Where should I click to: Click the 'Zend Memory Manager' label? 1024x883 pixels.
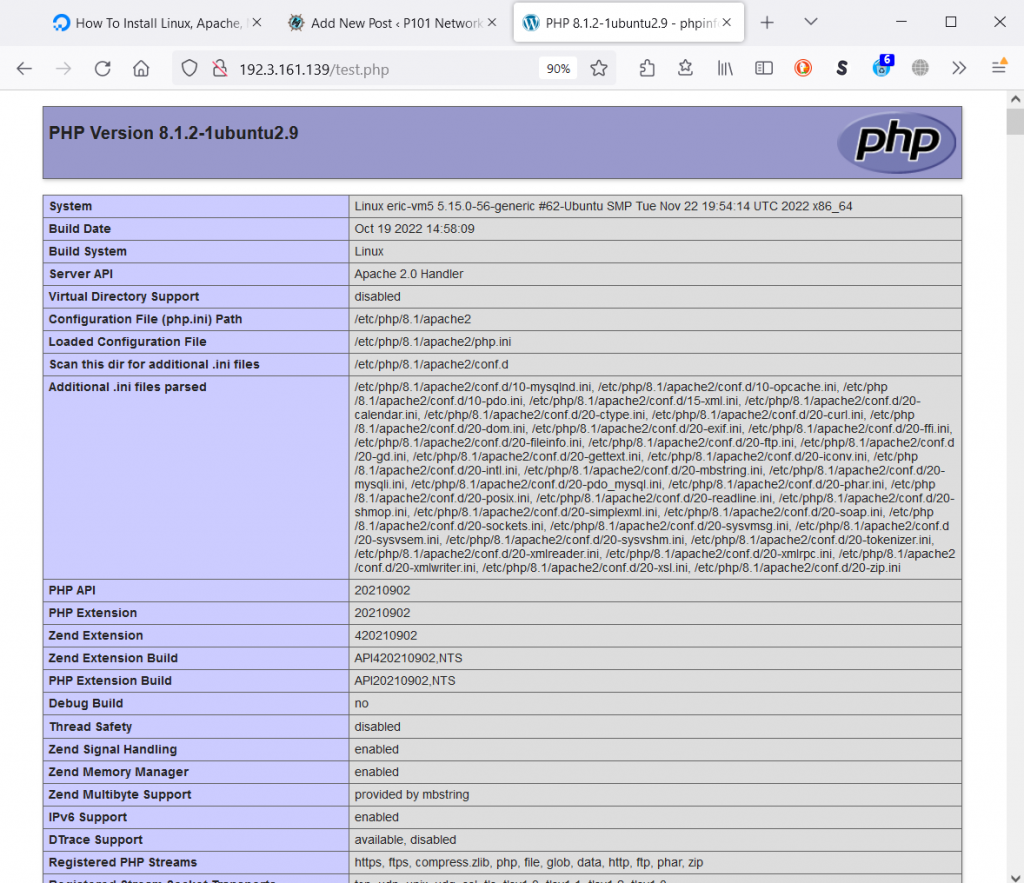coord(119,772)
